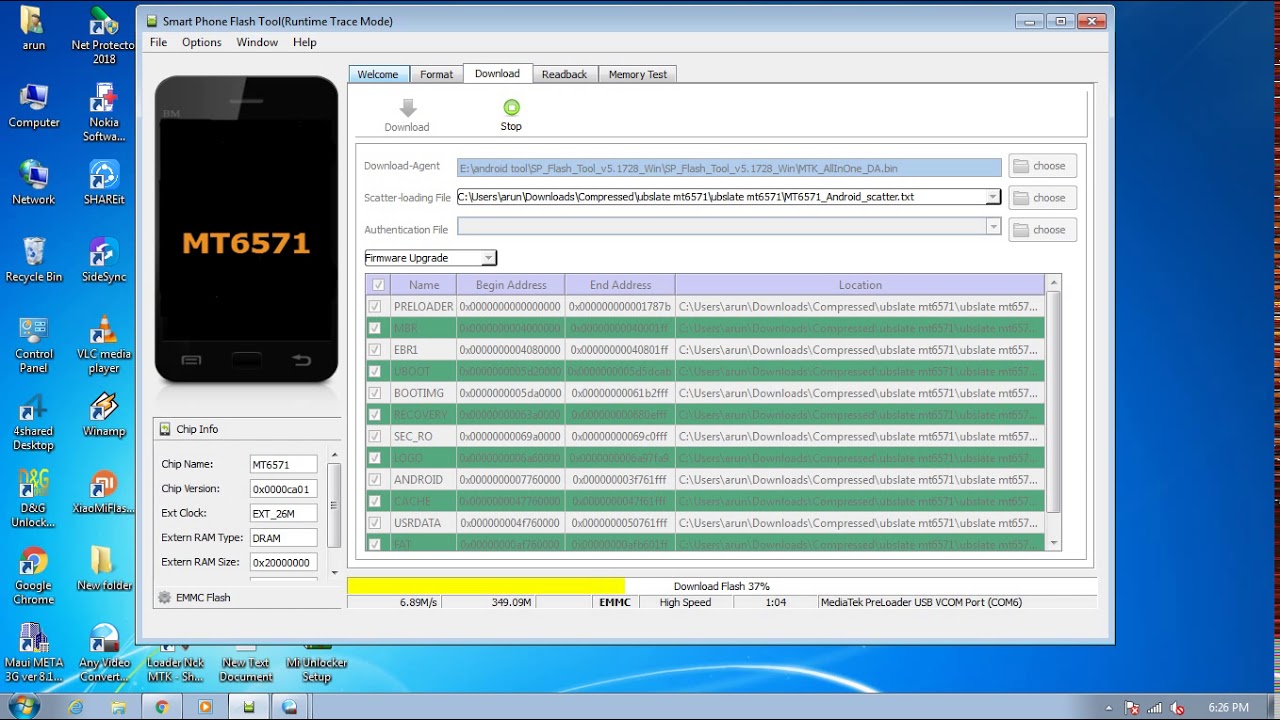Screen dimensions: 1280x720
Task: Click the Chip Info panel scrollbar
Action: click(x=334, y=515)
